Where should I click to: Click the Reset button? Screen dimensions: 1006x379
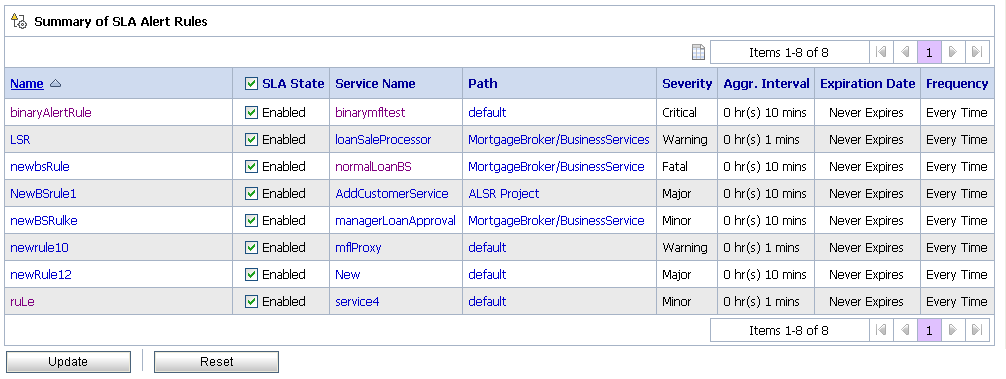click(216, 362)
